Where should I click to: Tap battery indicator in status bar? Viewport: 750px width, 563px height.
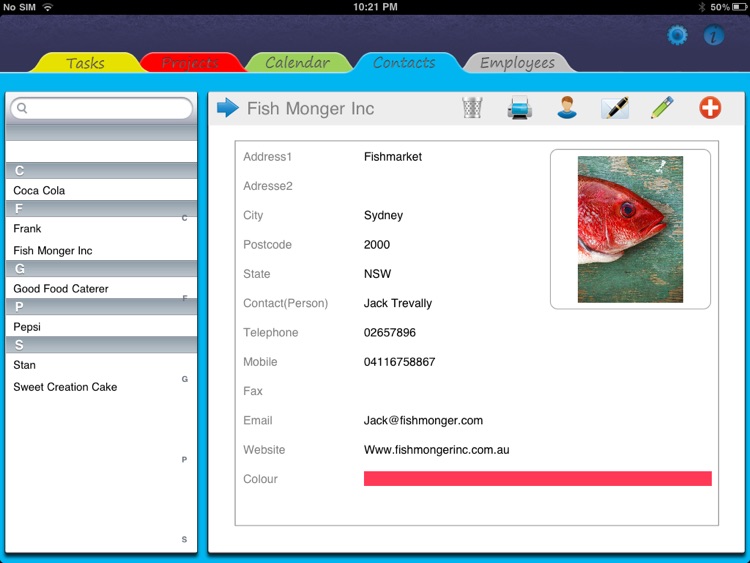tap(739, 7)
